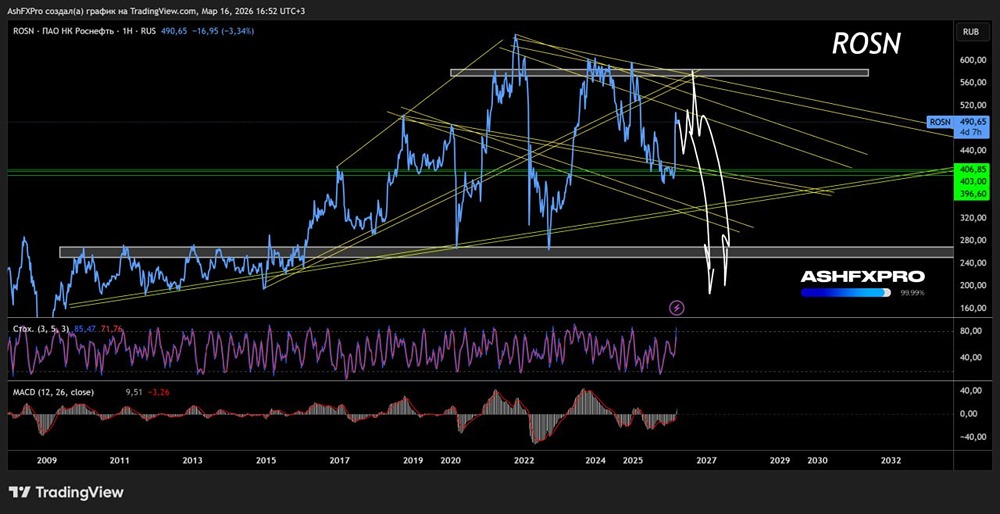The height and width of the screenshot is (514, 1000).
Task: Click the 240,00 price axis label
Action: pyautogui.click(x=974, y=263)
